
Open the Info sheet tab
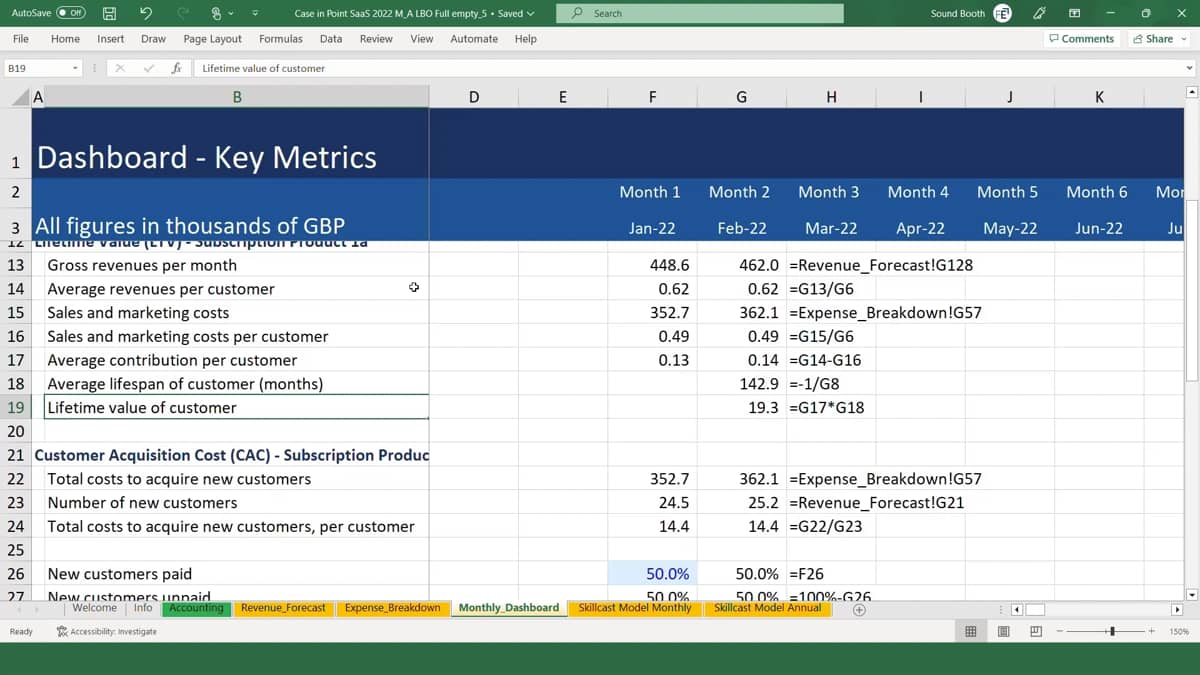point(143,608)
